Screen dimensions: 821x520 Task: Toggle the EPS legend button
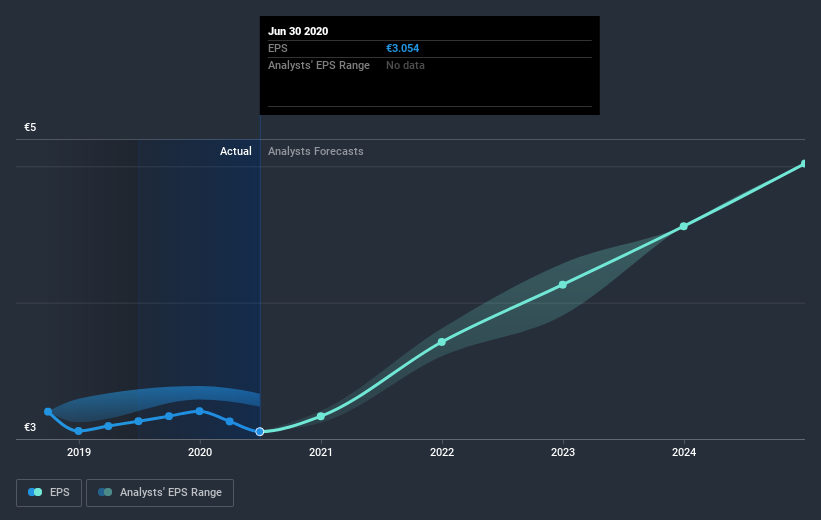(x=49, y=492)
